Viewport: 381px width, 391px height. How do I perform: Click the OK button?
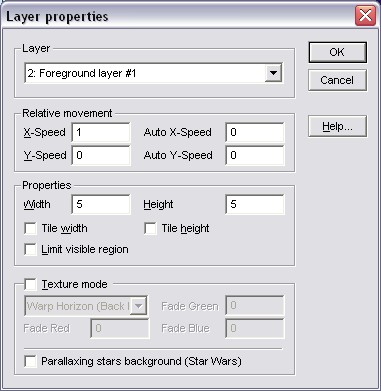pos(337,52)
